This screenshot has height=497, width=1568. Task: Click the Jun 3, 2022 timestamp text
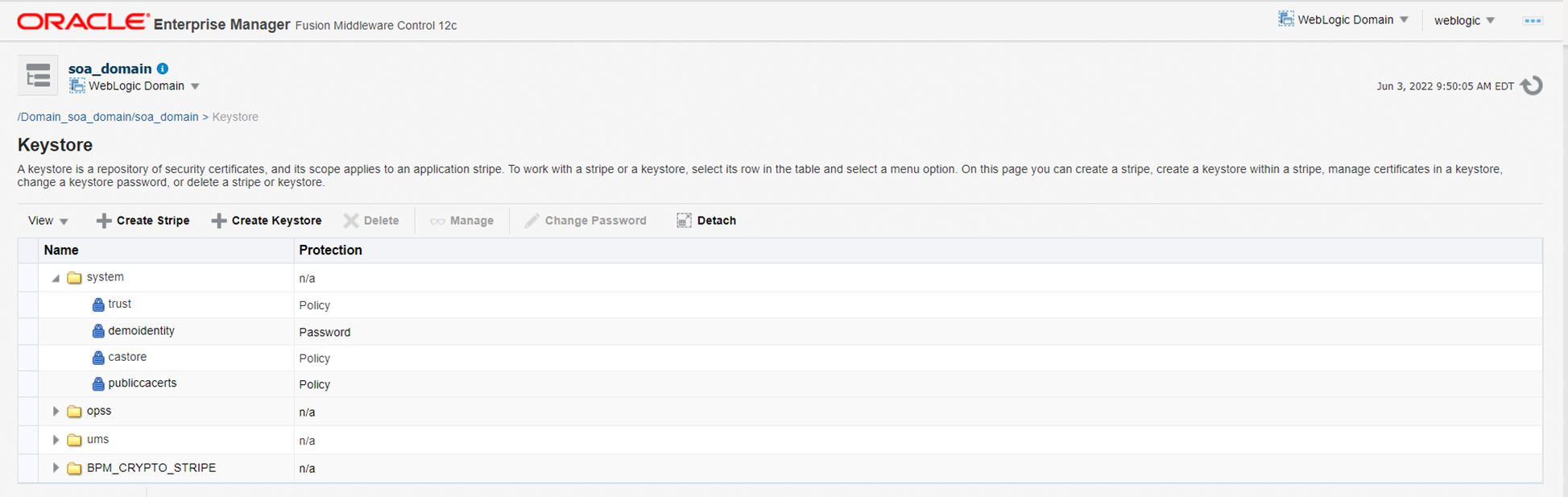1445,86
